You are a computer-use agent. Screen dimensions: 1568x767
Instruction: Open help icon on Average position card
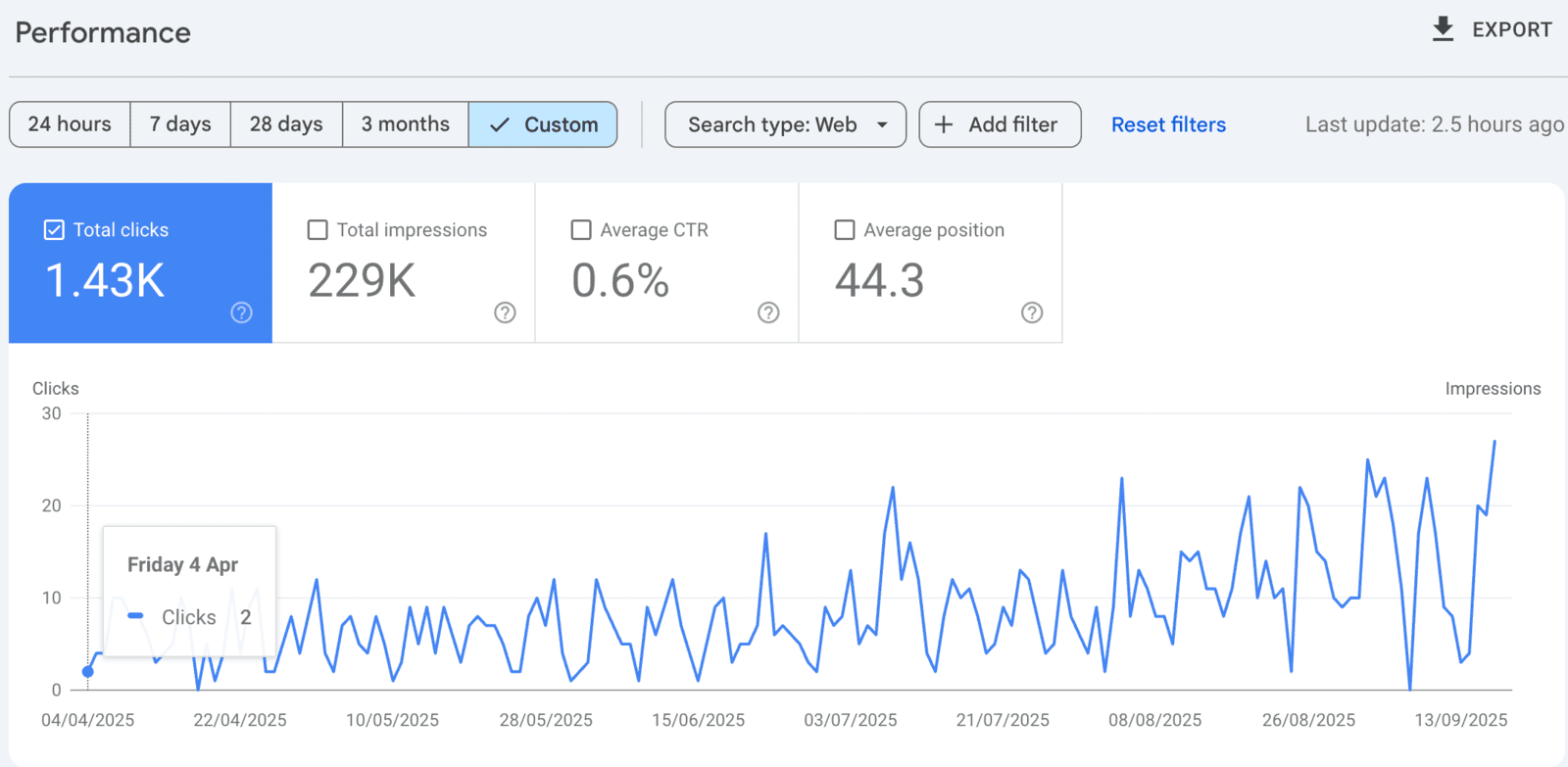(1032, 312)
